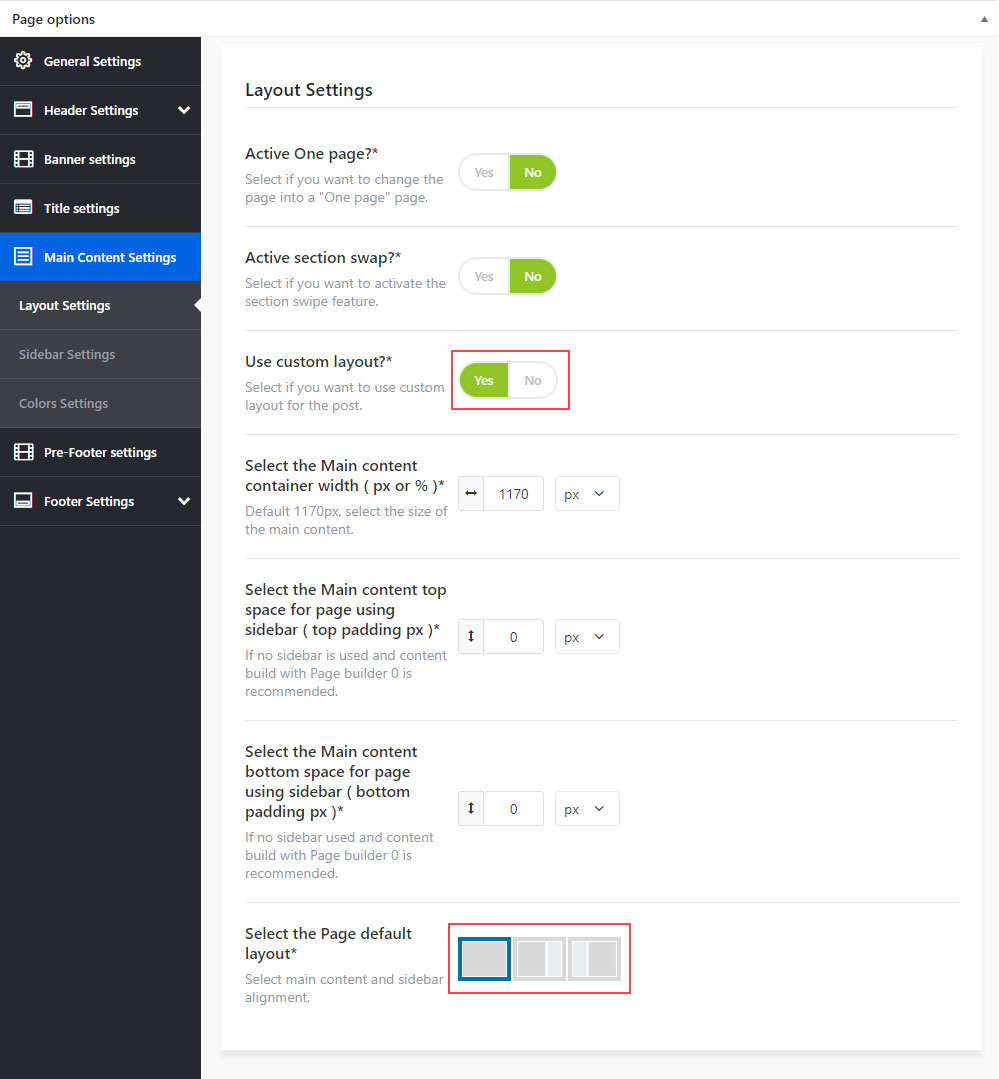Viewport: 999px width, 1079px height.
Task: Choose the right sidebar layout thumbnail
Action: (540, 958)
